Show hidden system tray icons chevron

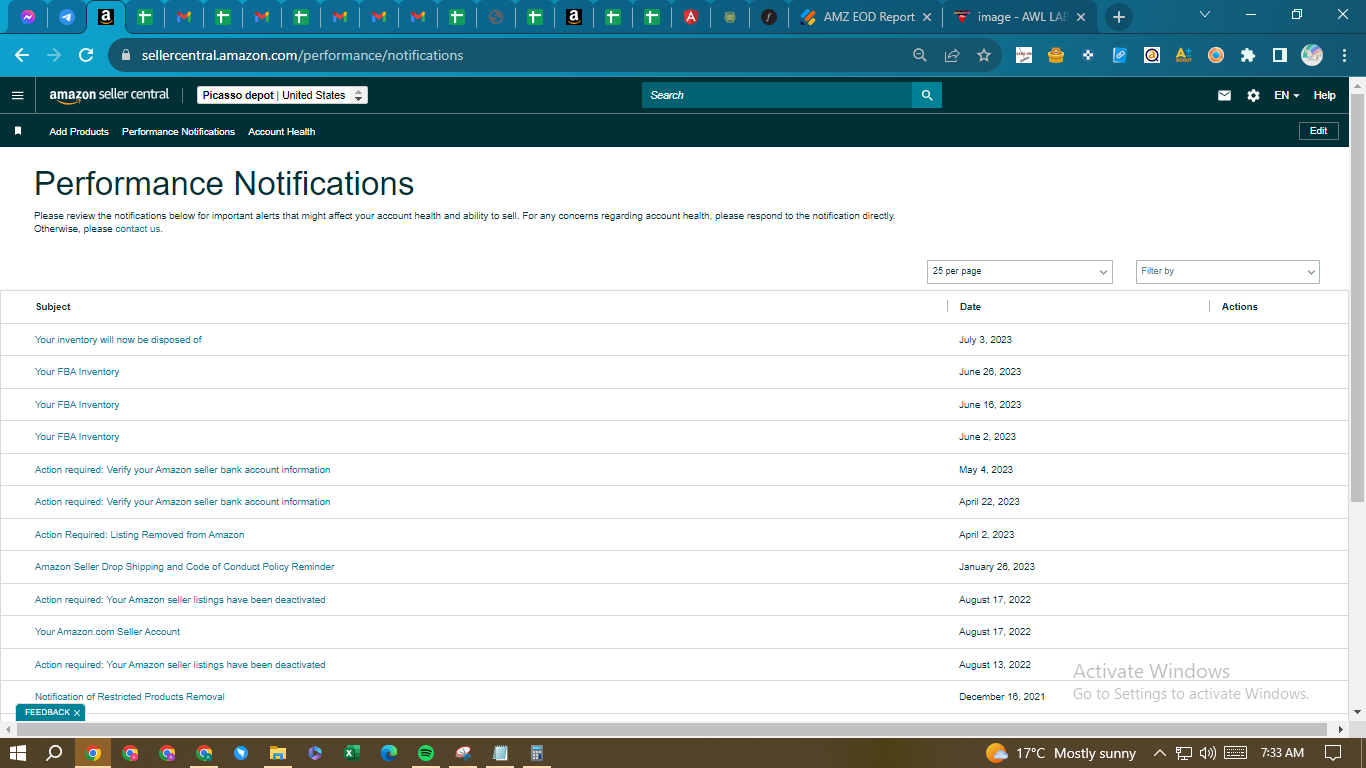coord(1160,753)
